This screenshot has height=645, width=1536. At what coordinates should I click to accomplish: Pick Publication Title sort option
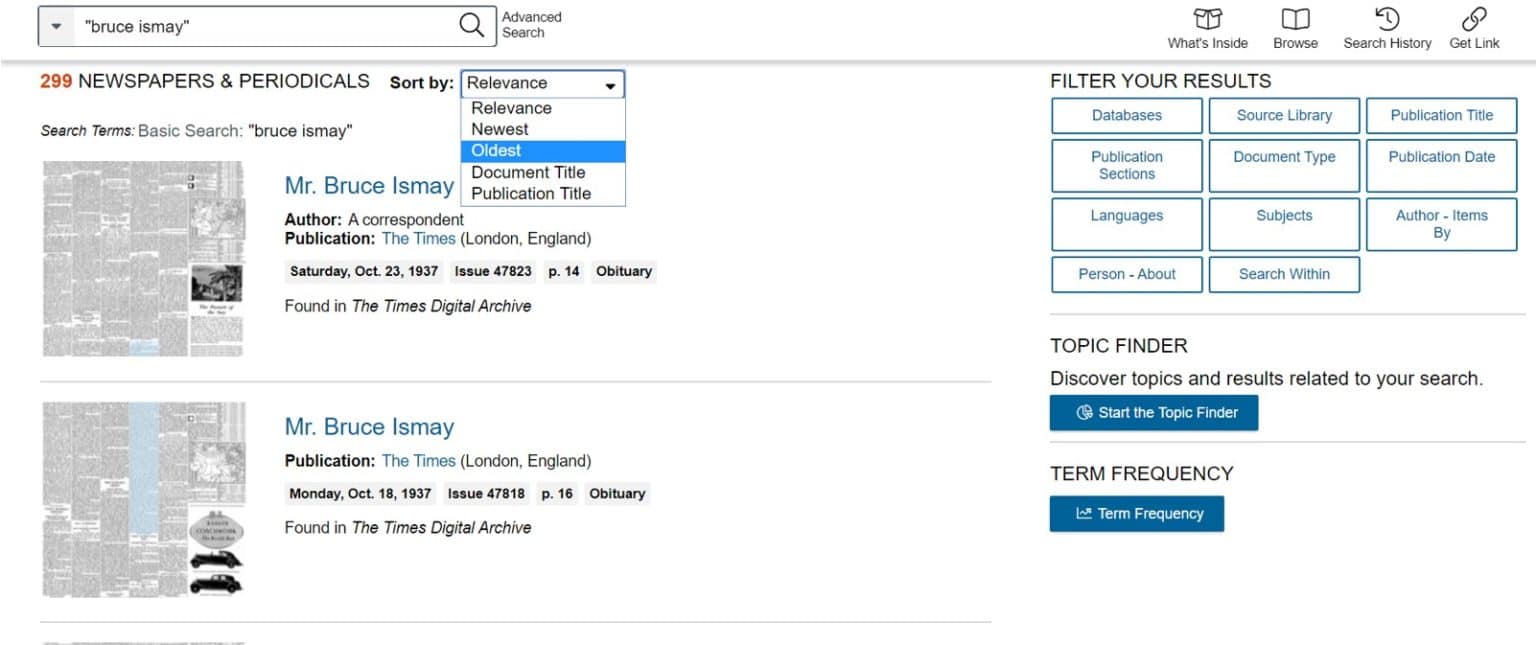tap(531, 194)
